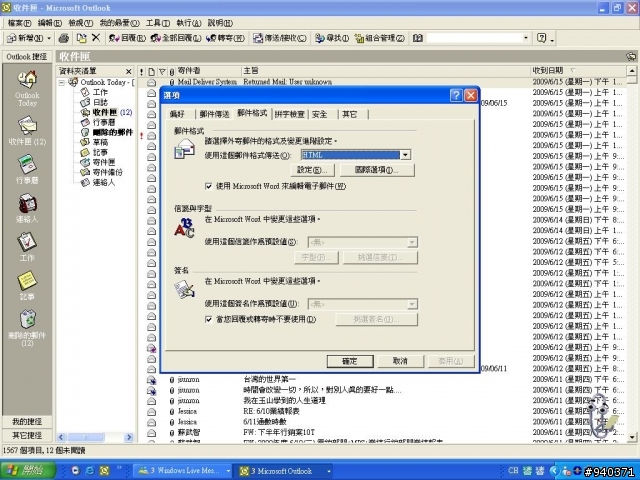Image resolution: width=640 pixels, height=480 pixels.
Task: Collapse the Outlook Today tree node
Action: 62,82
